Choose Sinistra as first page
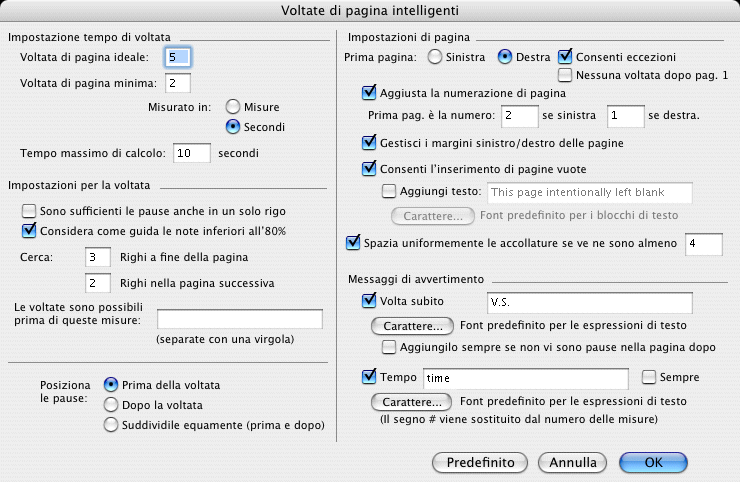Screen dimensions: 740x482 pos(435,57)
